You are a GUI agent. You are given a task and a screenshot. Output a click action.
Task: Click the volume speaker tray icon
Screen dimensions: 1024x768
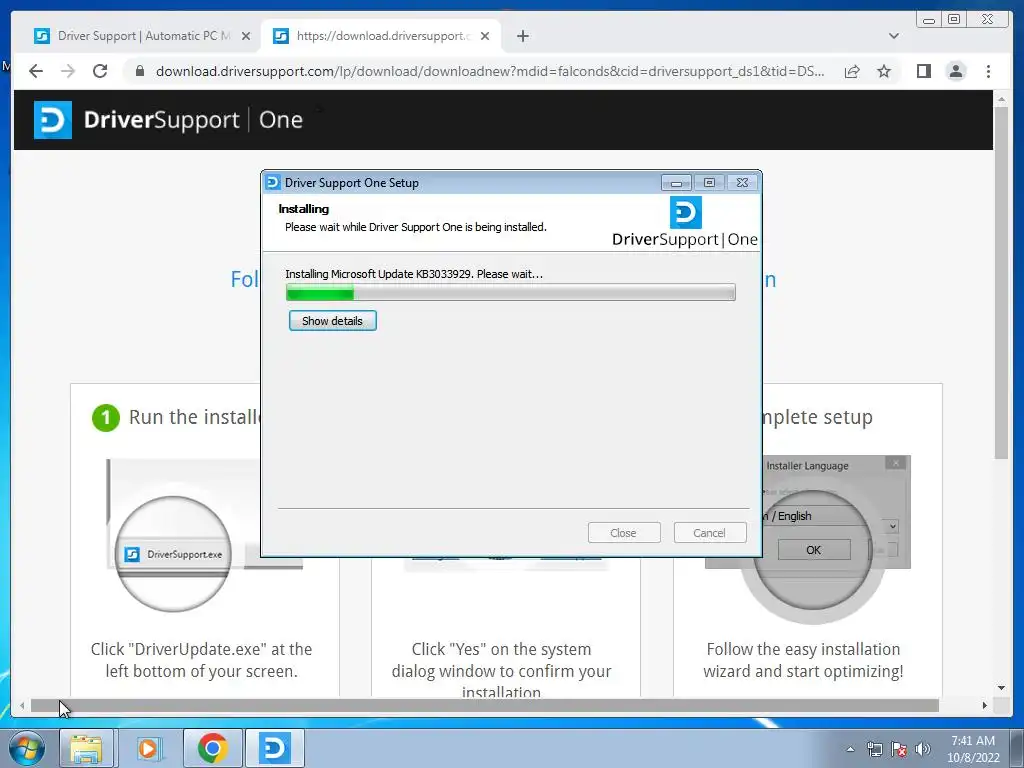[x=923, y=749]
